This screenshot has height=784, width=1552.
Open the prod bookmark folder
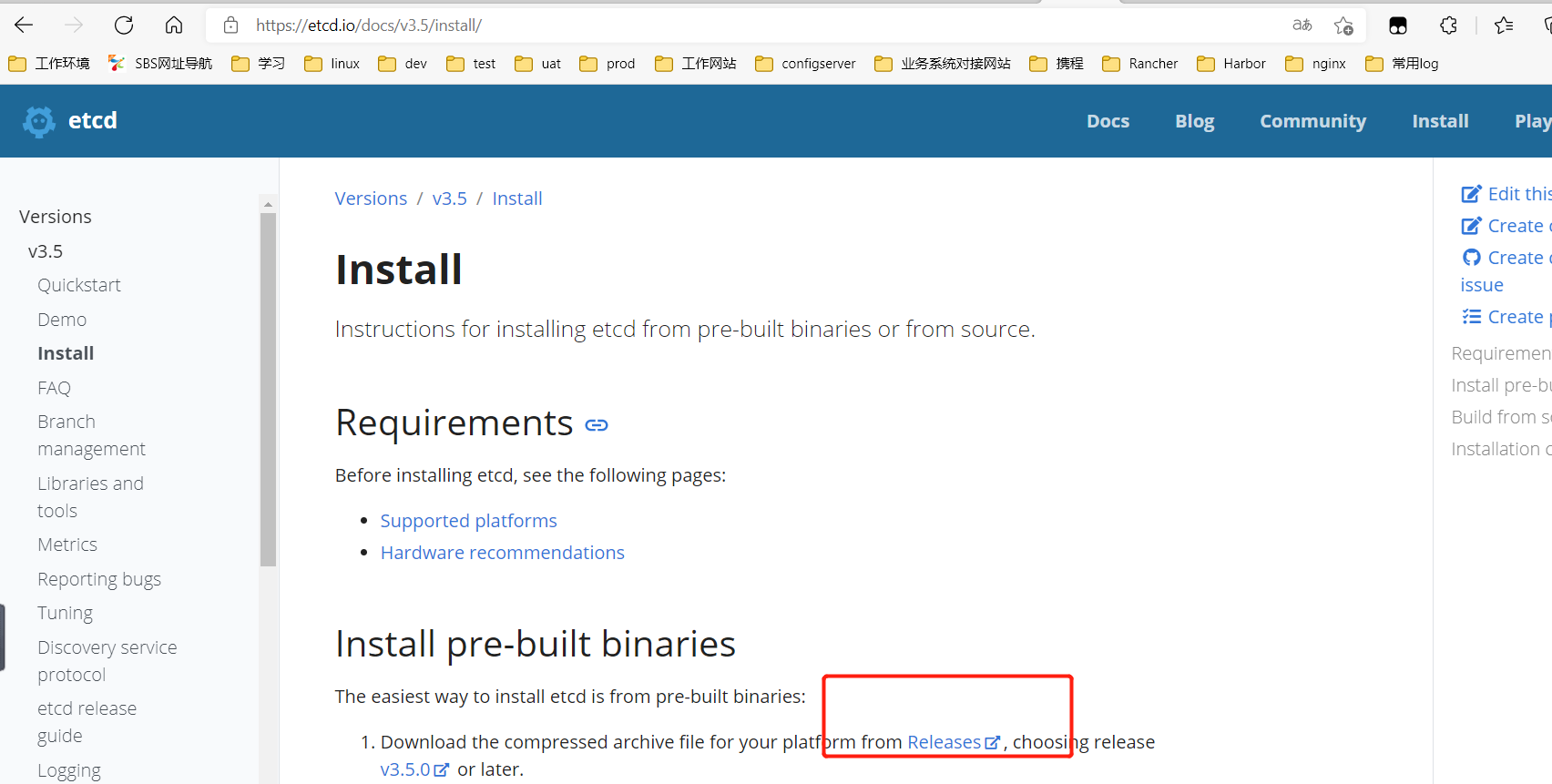point(608,64)
